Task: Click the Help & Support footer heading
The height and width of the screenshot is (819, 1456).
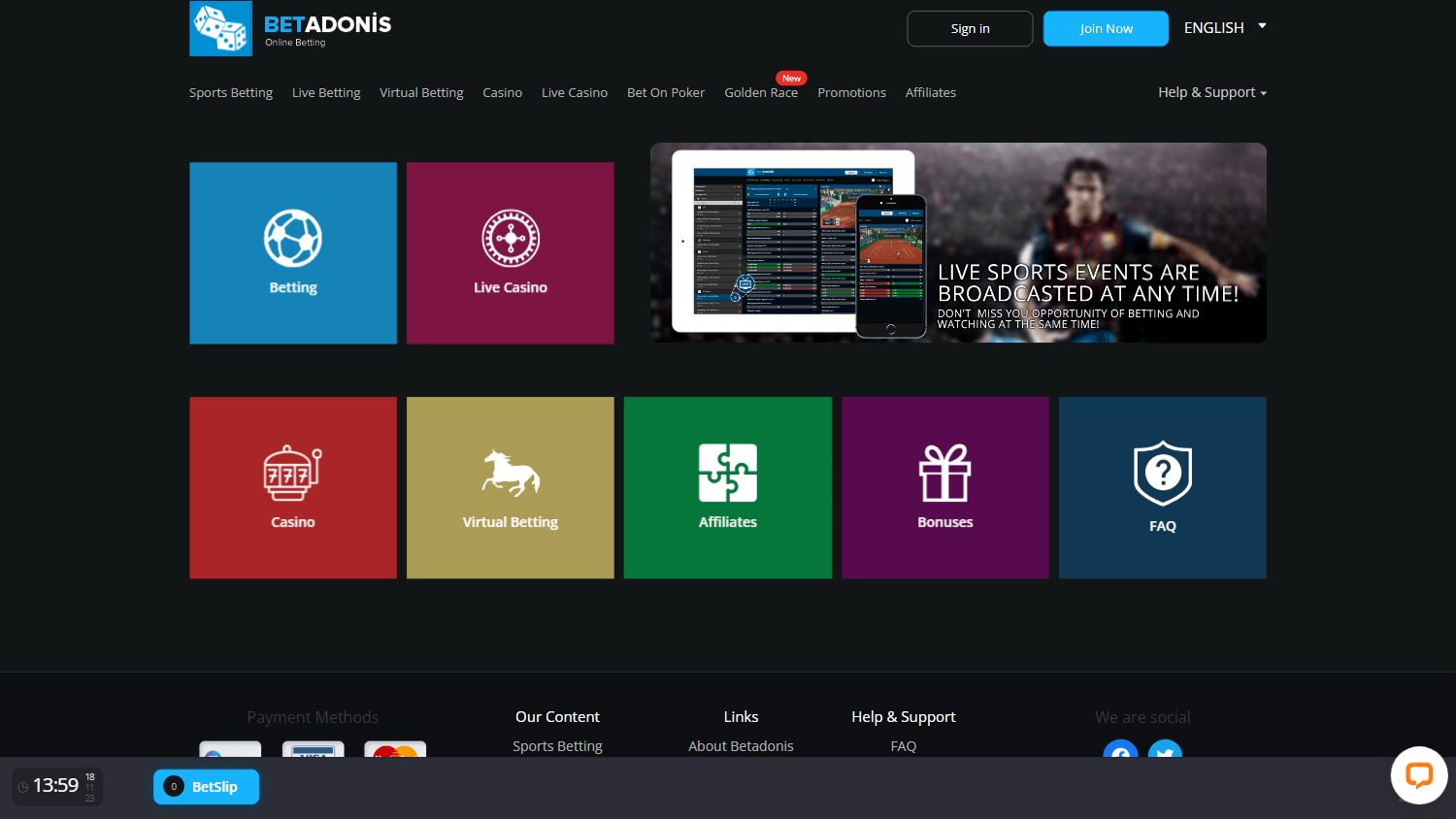Action: pos(904,717)
